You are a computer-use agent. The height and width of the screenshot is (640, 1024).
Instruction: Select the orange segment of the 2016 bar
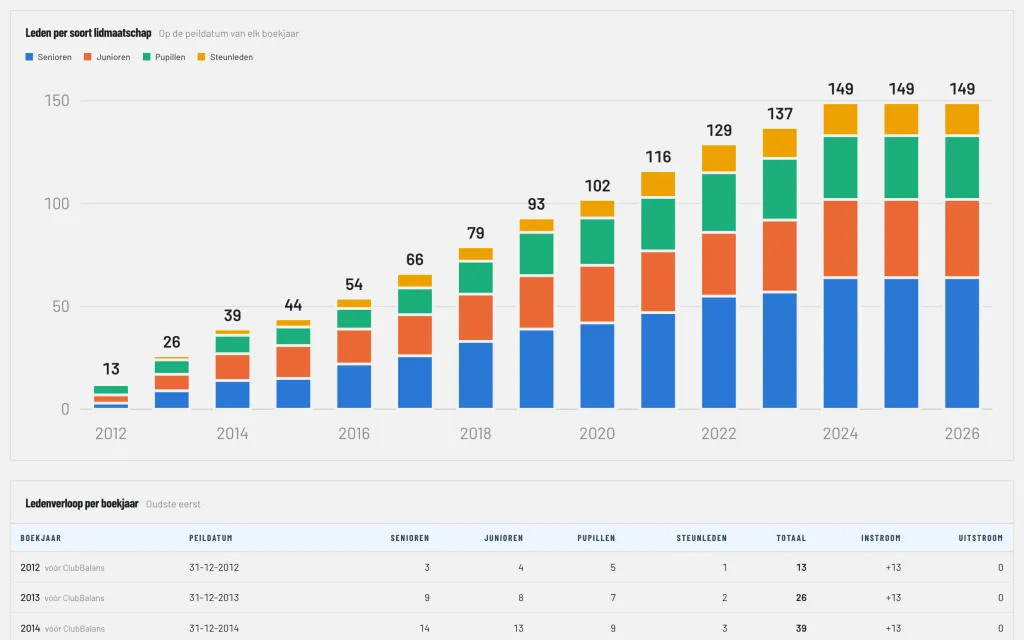pyautogui.click(x=354, y=347)
